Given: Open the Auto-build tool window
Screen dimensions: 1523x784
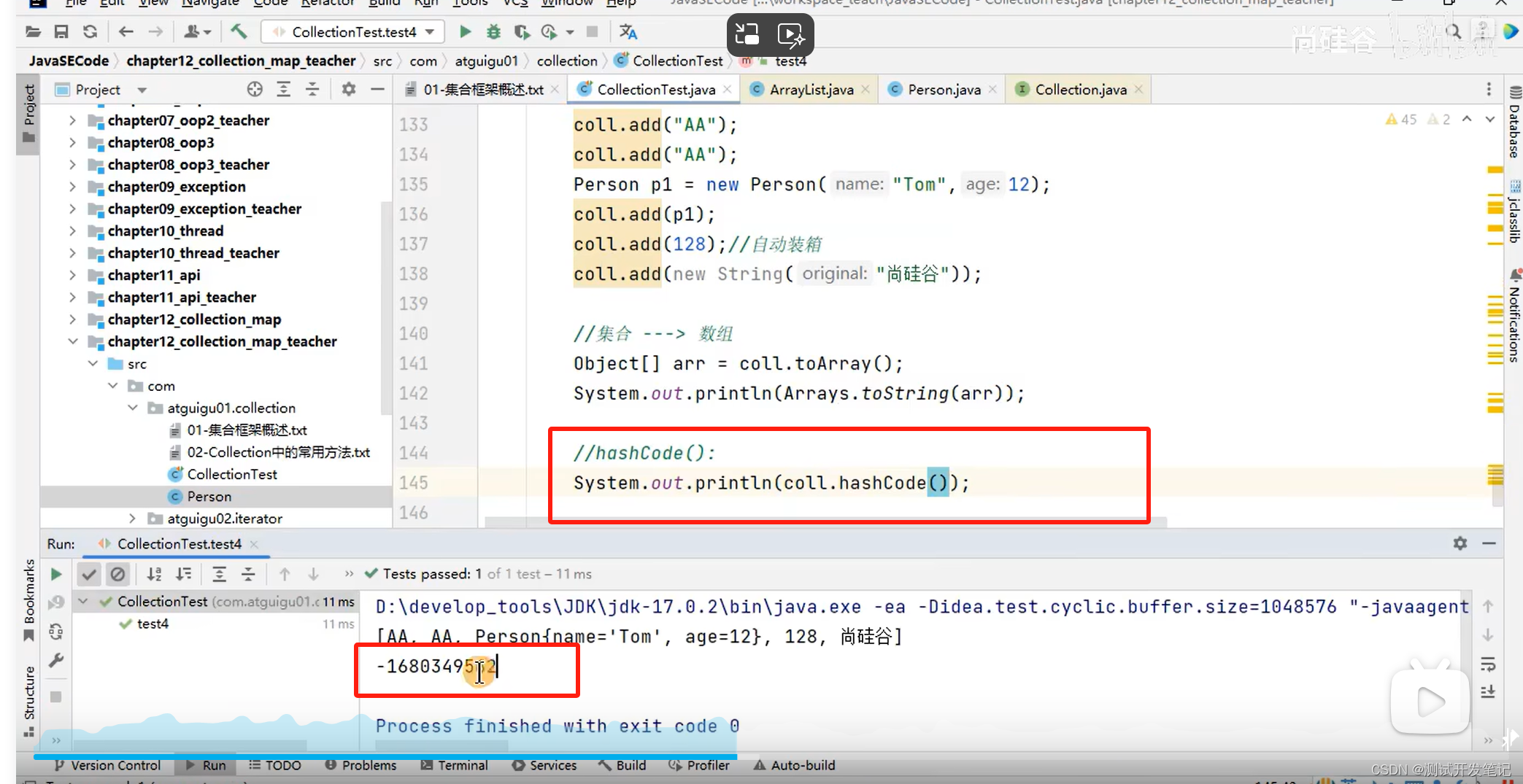Looking at the screenshot, I should pos(794,765).
